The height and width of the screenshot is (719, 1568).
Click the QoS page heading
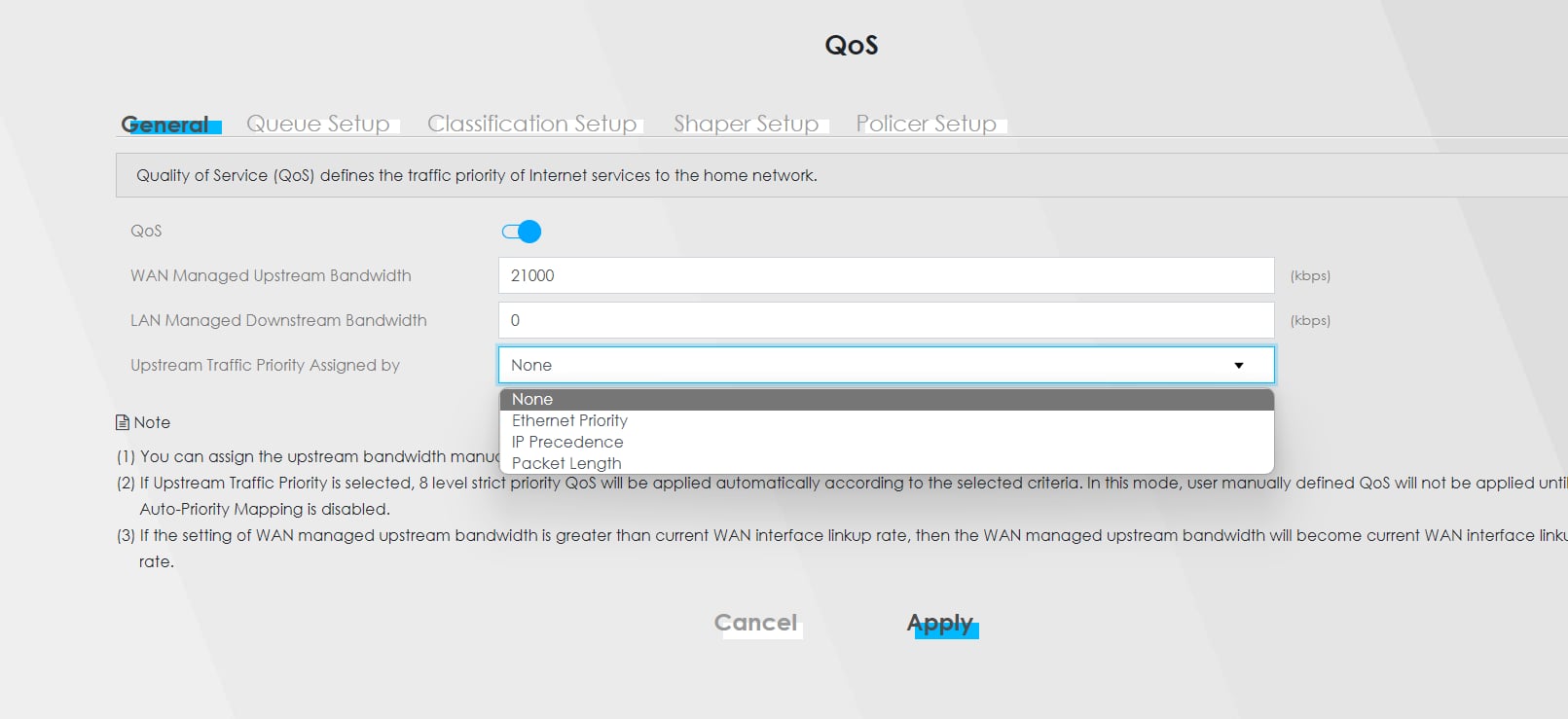pyautogui.click(x=852, y=45)
